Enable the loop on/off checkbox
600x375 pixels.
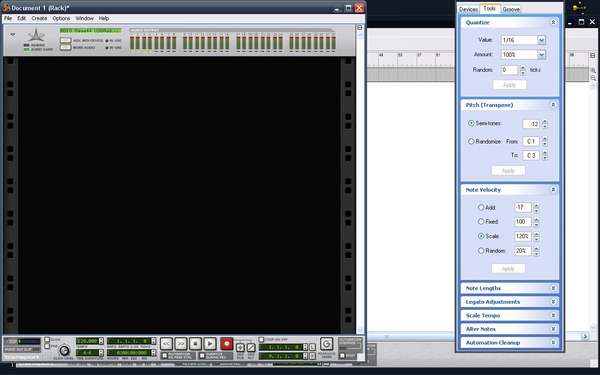[x=261, y=339]
